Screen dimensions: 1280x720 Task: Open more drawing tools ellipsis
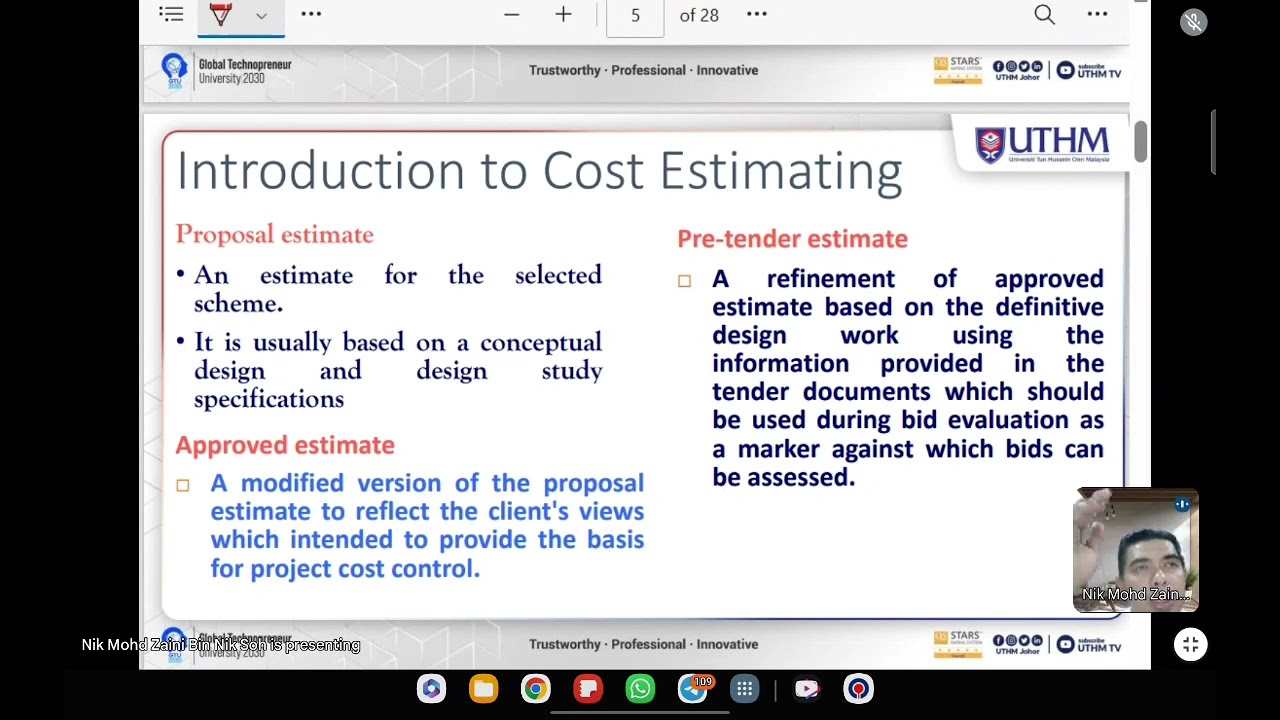point(311,14)
